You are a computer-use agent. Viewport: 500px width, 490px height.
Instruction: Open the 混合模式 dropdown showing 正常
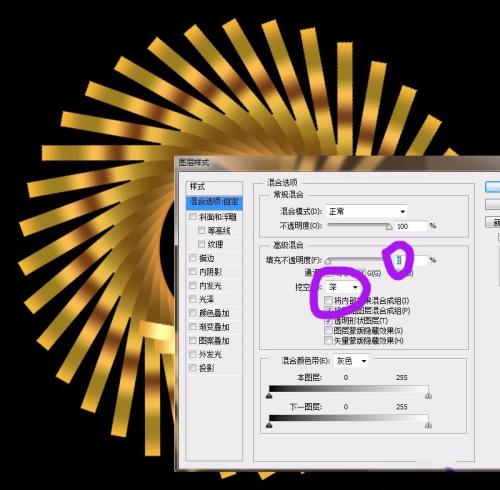366,211
